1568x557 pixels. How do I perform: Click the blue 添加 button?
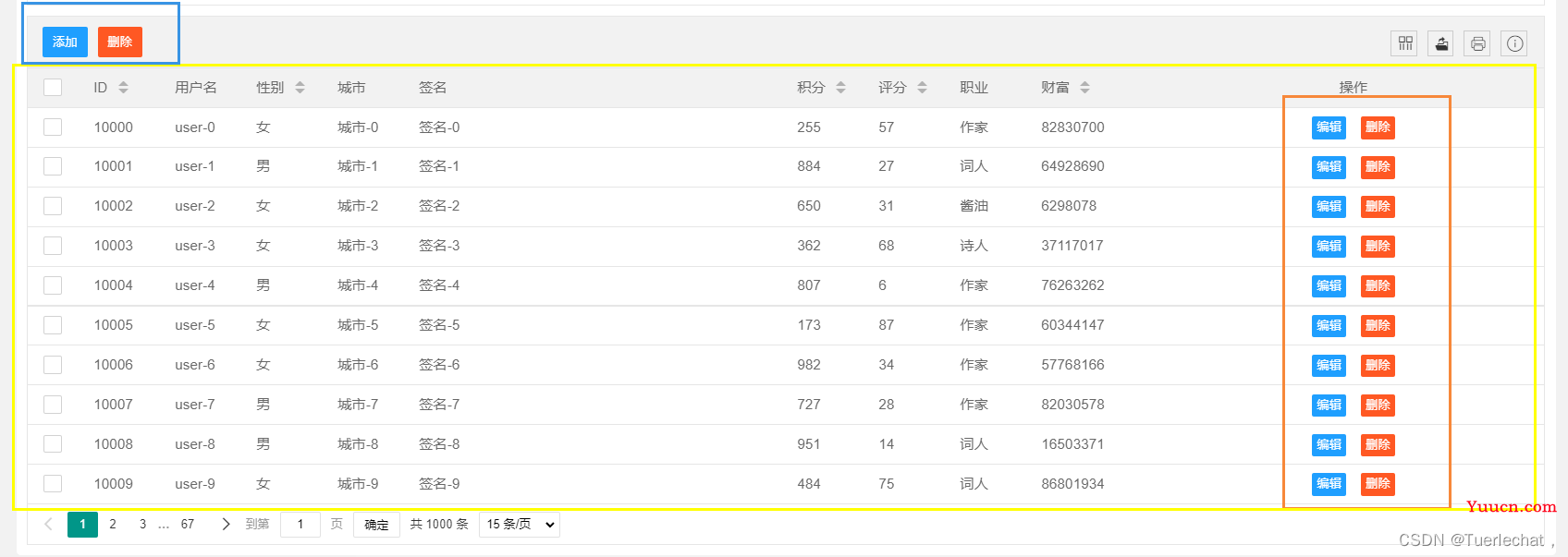click(x=65, y=42)
